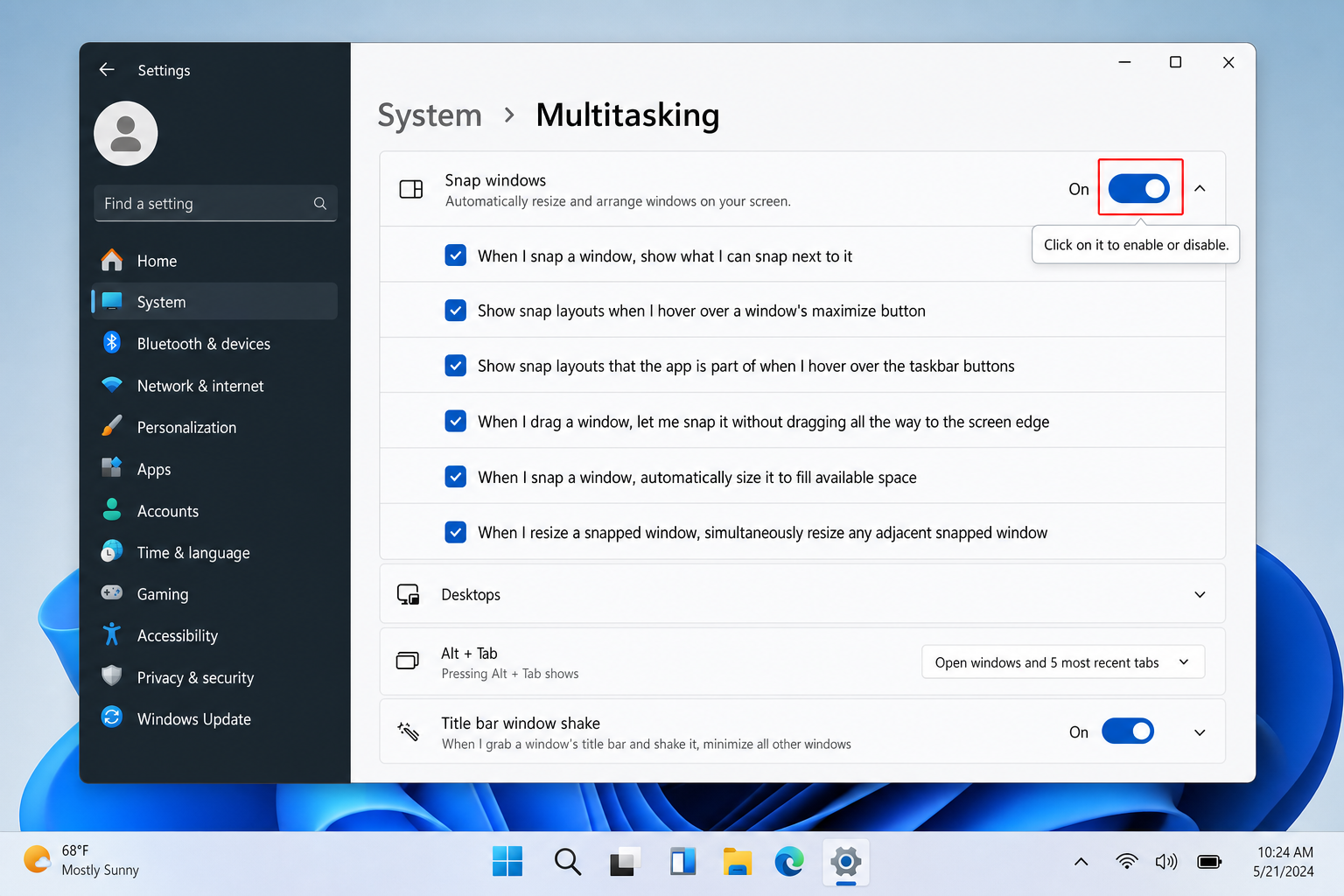1344x896 pixels.
Task: Uncheck show what I can snap next
Action: pos(456,255)
